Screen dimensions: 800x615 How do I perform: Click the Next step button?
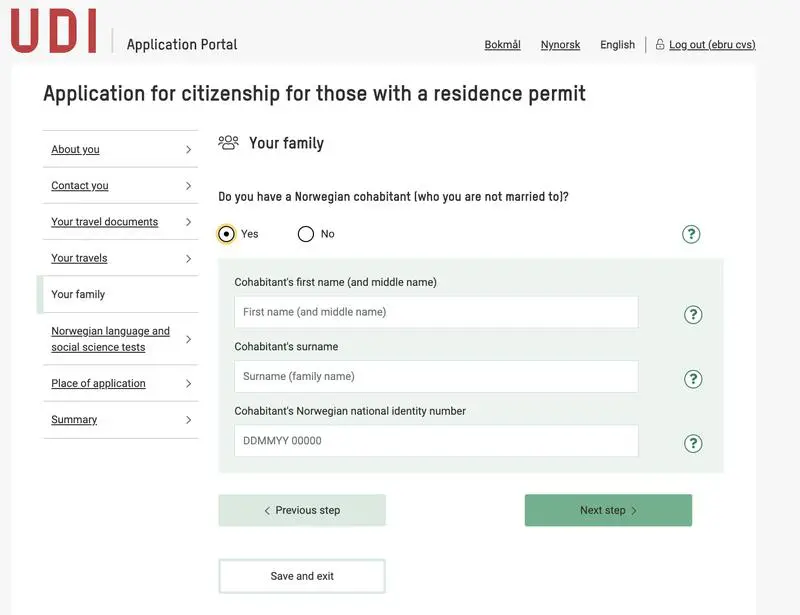pos(608,510)
